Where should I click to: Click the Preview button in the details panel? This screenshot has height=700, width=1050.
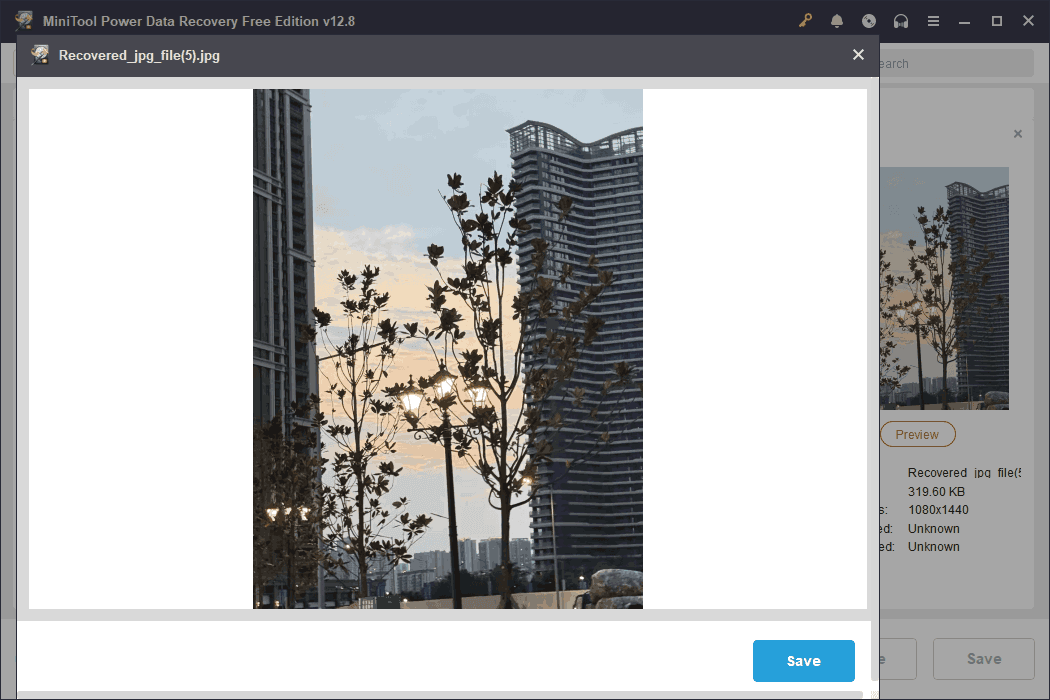(x=917, y=434)
